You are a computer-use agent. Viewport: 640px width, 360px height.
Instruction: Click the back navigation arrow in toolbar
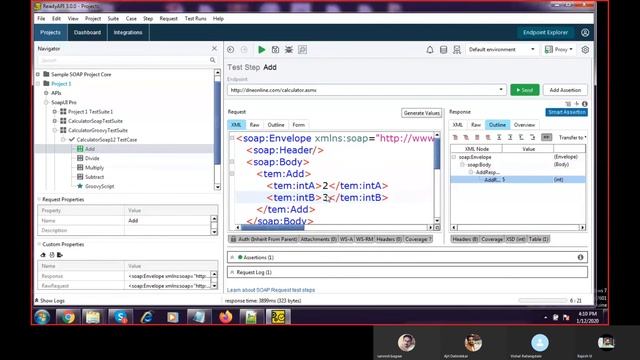(x=231, y=50)
